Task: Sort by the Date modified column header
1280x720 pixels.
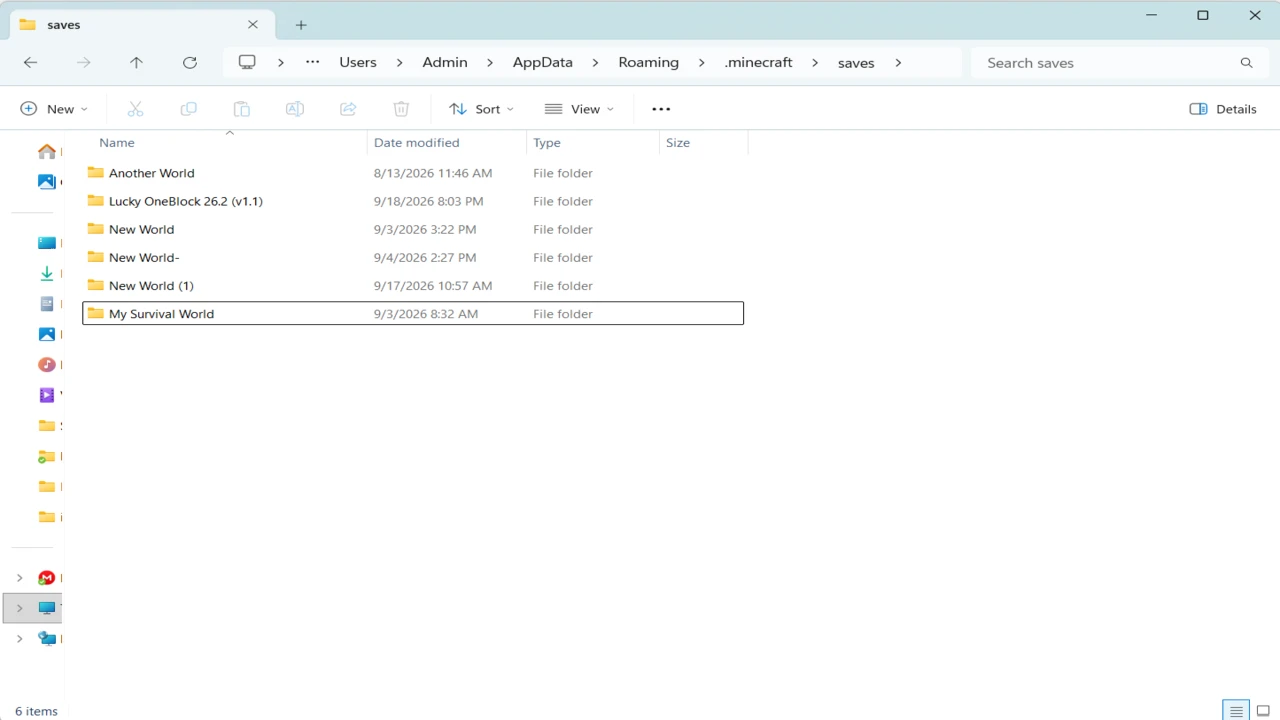Action: point(446,143)
